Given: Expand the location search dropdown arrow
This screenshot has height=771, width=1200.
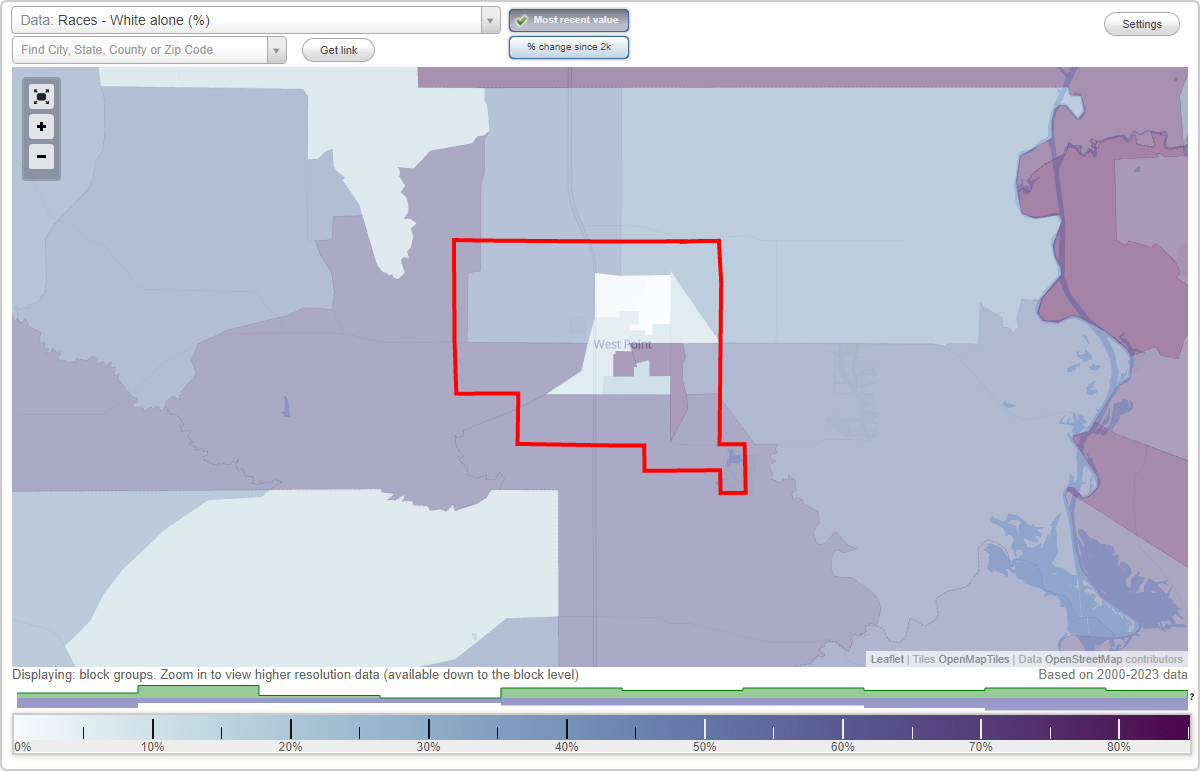Looking at the screenshot, I should pyautogui.click(x=277, y=49).
